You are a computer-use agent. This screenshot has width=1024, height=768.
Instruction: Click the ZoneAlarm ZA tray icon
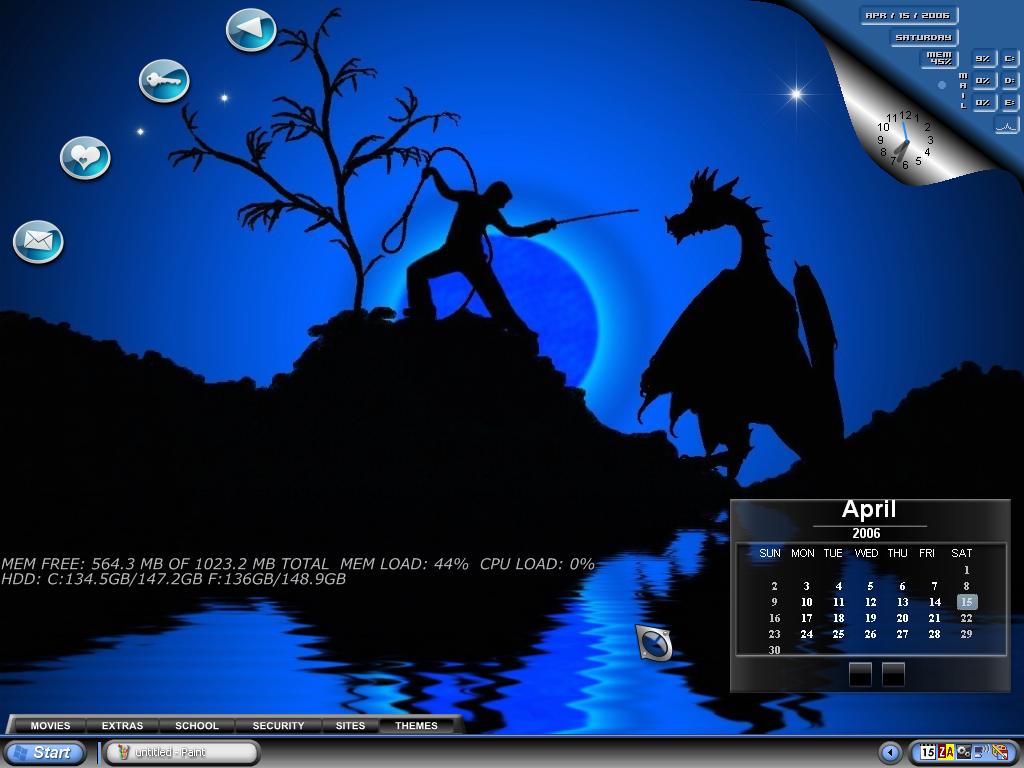click(946, 752)
